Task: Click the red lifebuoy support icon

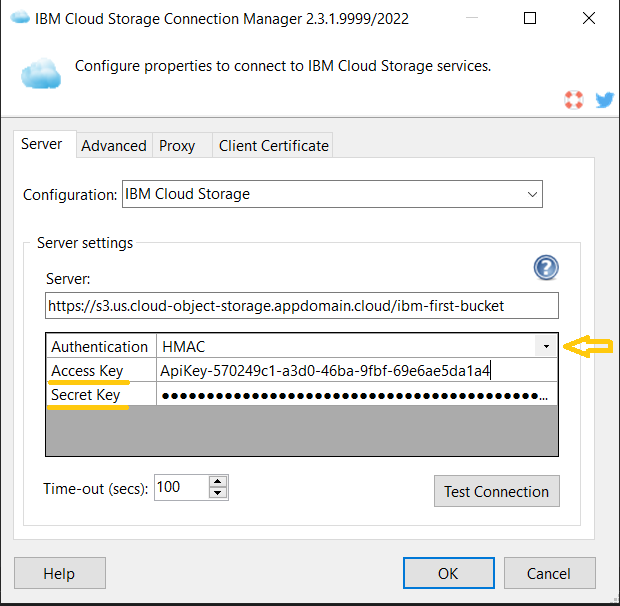Action: coord(573,100)
